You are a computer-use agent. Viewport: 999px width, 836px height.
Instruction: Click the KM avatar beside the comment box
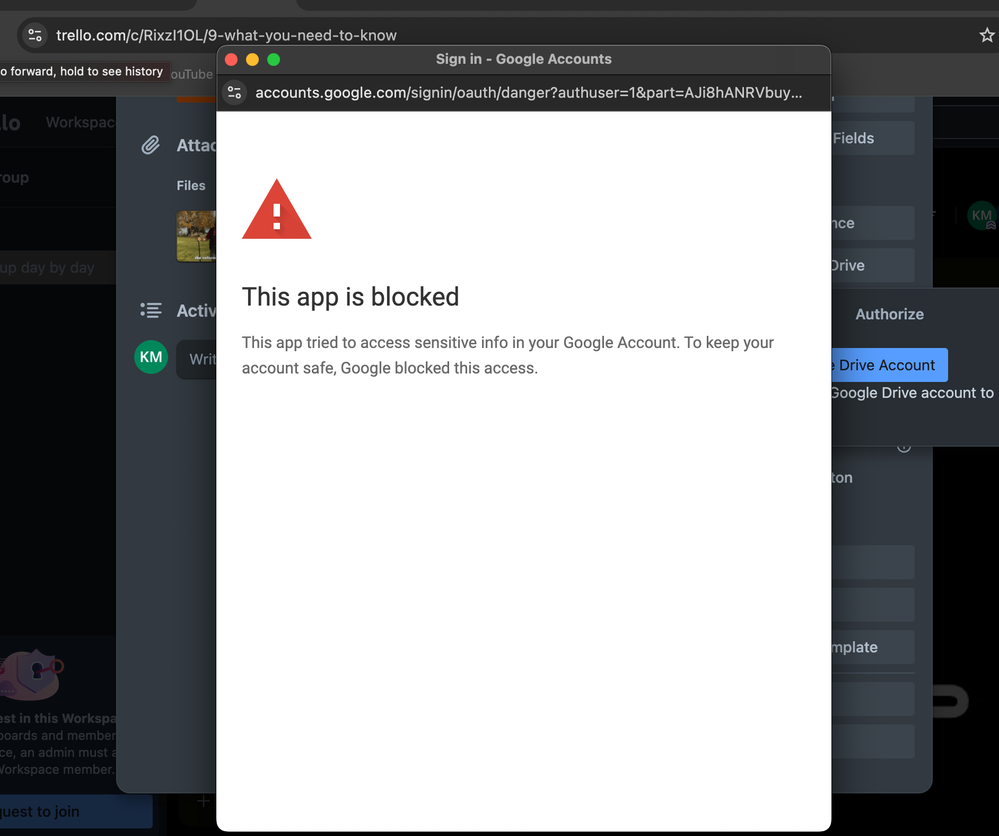tap(151, 357)
